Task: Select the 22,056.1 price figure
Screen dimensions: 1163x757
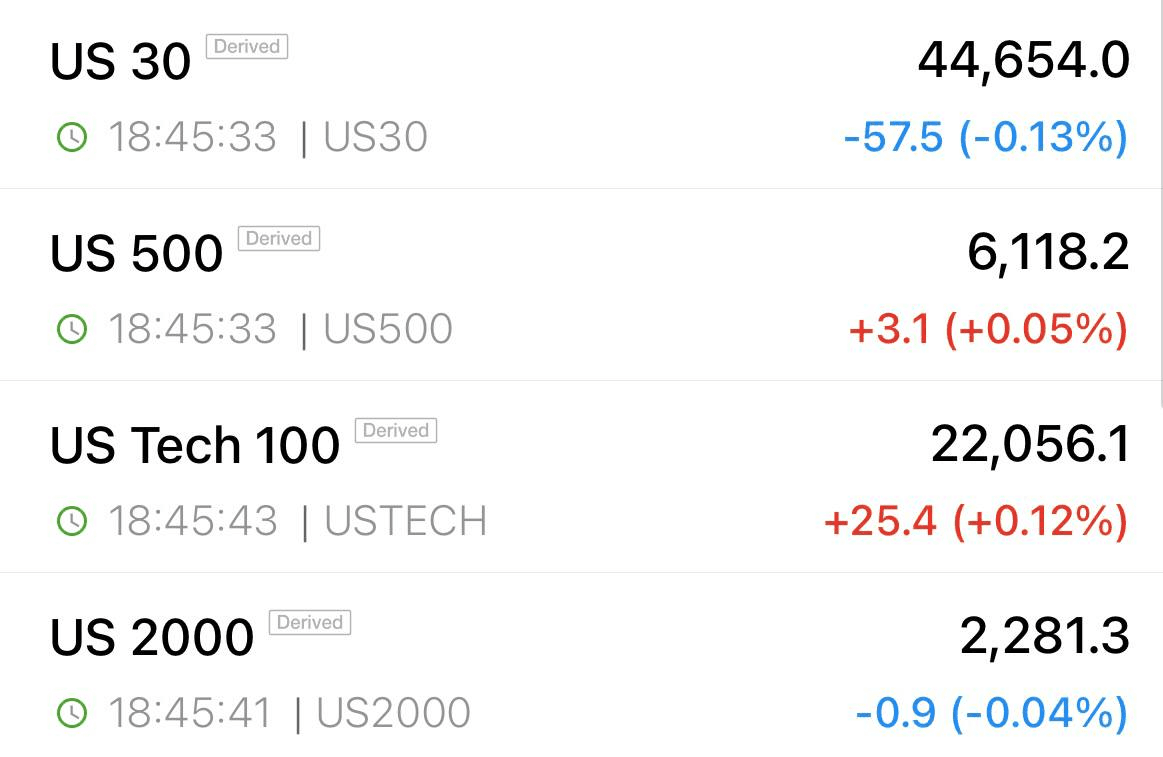Action: point(1030,445)
